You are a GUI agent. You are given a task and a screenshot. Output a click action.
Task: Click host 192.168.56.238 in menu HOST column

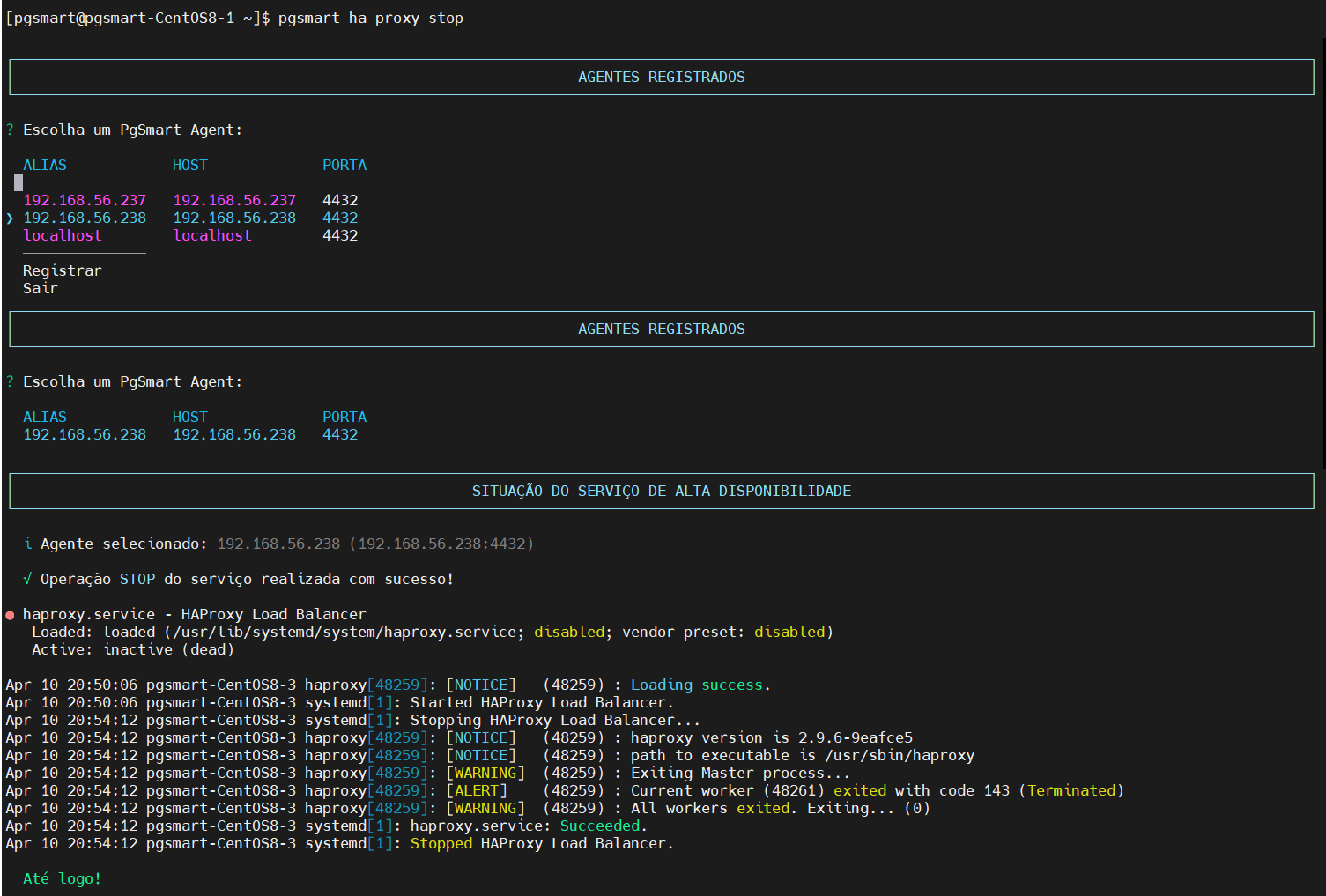point(234,218)
